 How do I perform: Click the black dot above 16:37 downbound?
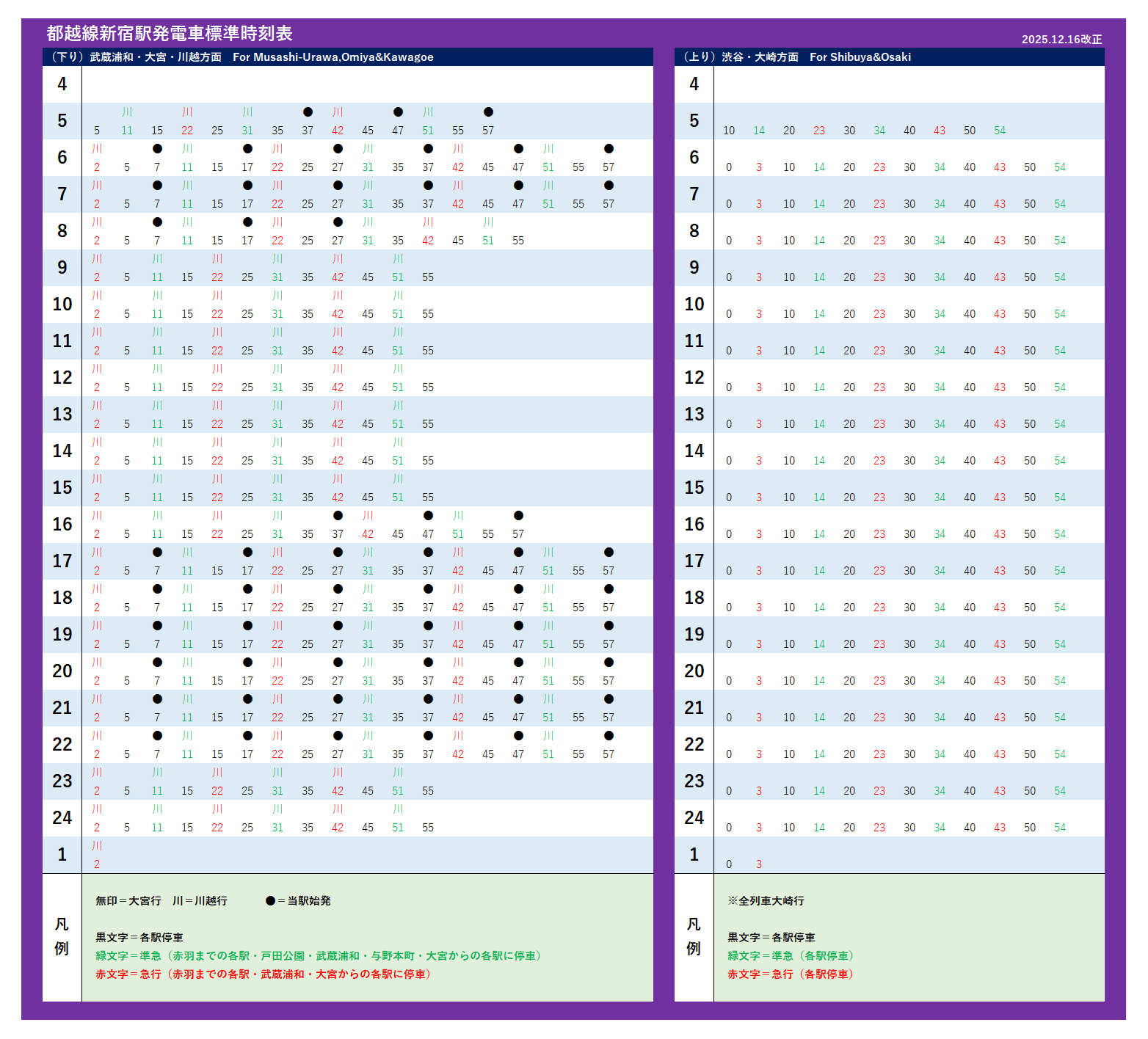pyautogui.click(x=338, y=516)
